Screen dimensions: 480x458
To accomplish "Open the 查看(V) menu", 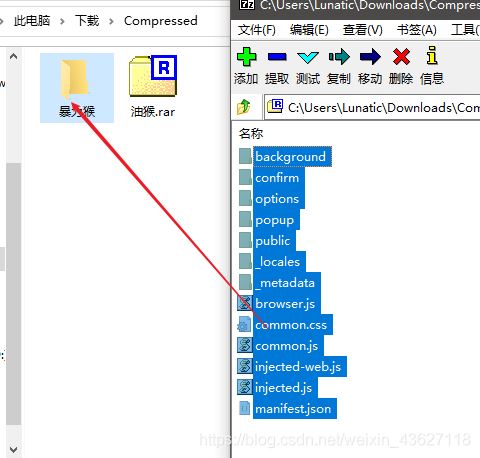I will click(363, 30).
